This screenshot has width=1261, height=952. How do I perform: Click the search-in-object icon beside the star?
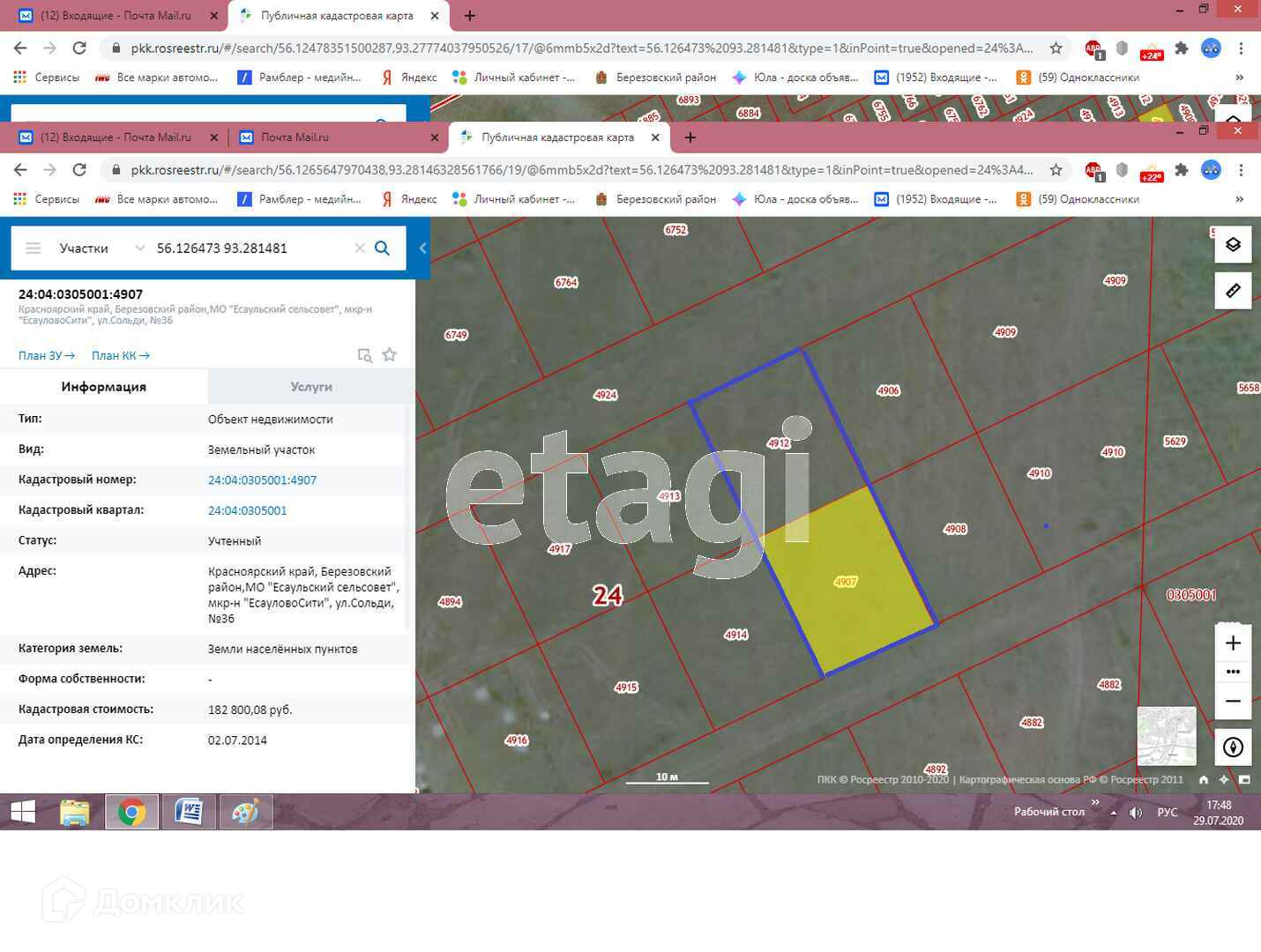click(x=364, y=355)
